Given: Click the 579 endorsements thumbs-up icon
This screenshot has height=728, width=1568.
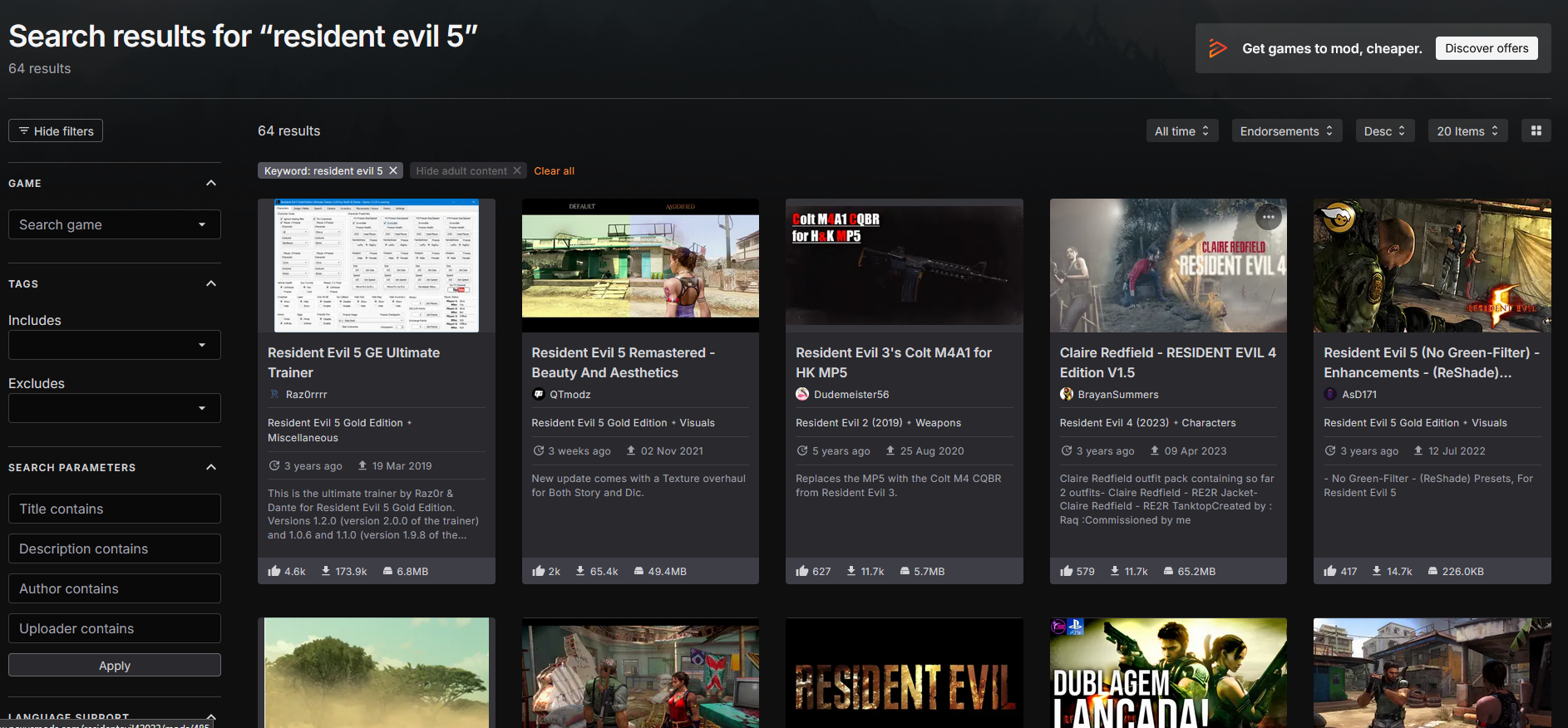Looking at the screenshot, I should 1067,571.
